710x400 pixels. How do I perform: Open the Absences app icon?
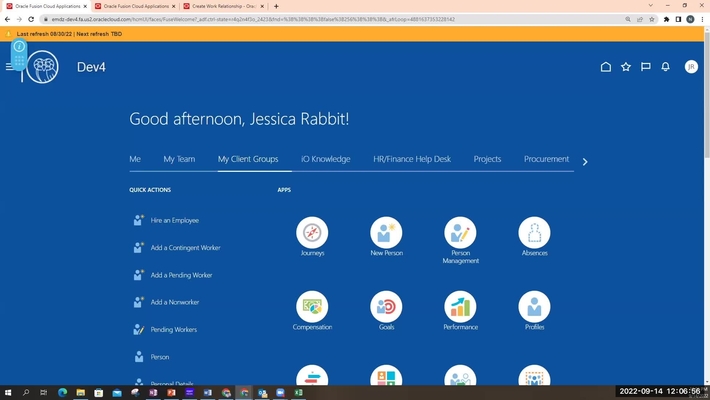534,233
